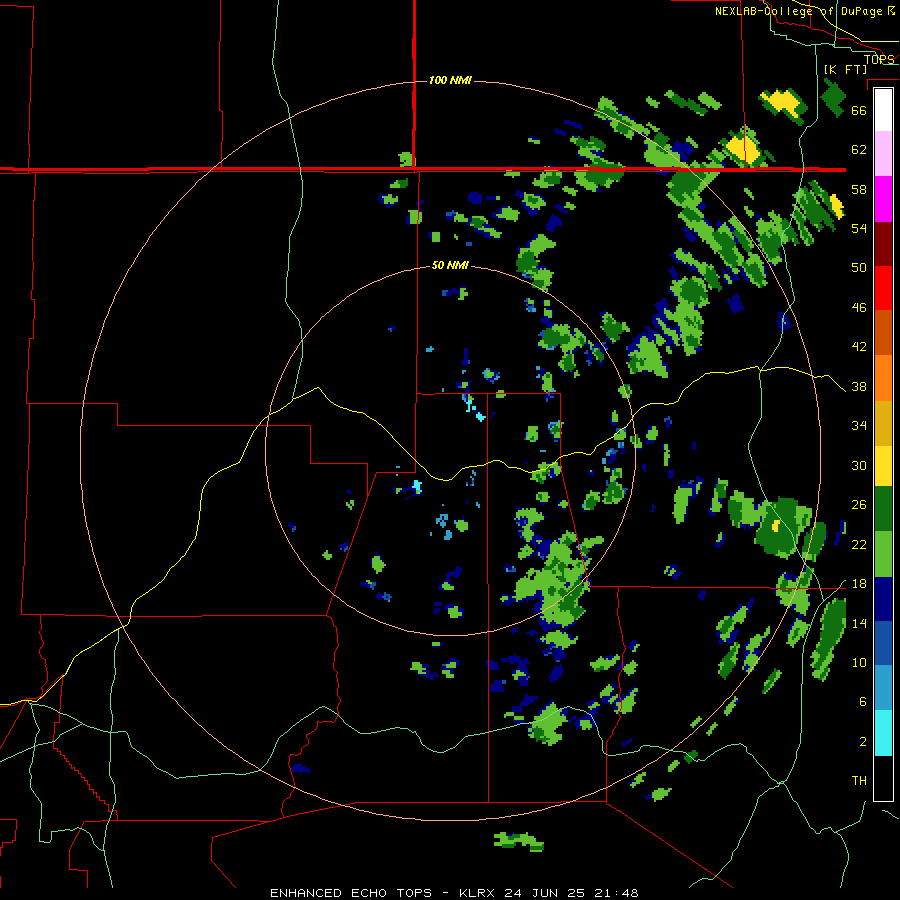Click the TH label on the scale
The width and height of the screenshot is (900, 900).
pos(859,781)
